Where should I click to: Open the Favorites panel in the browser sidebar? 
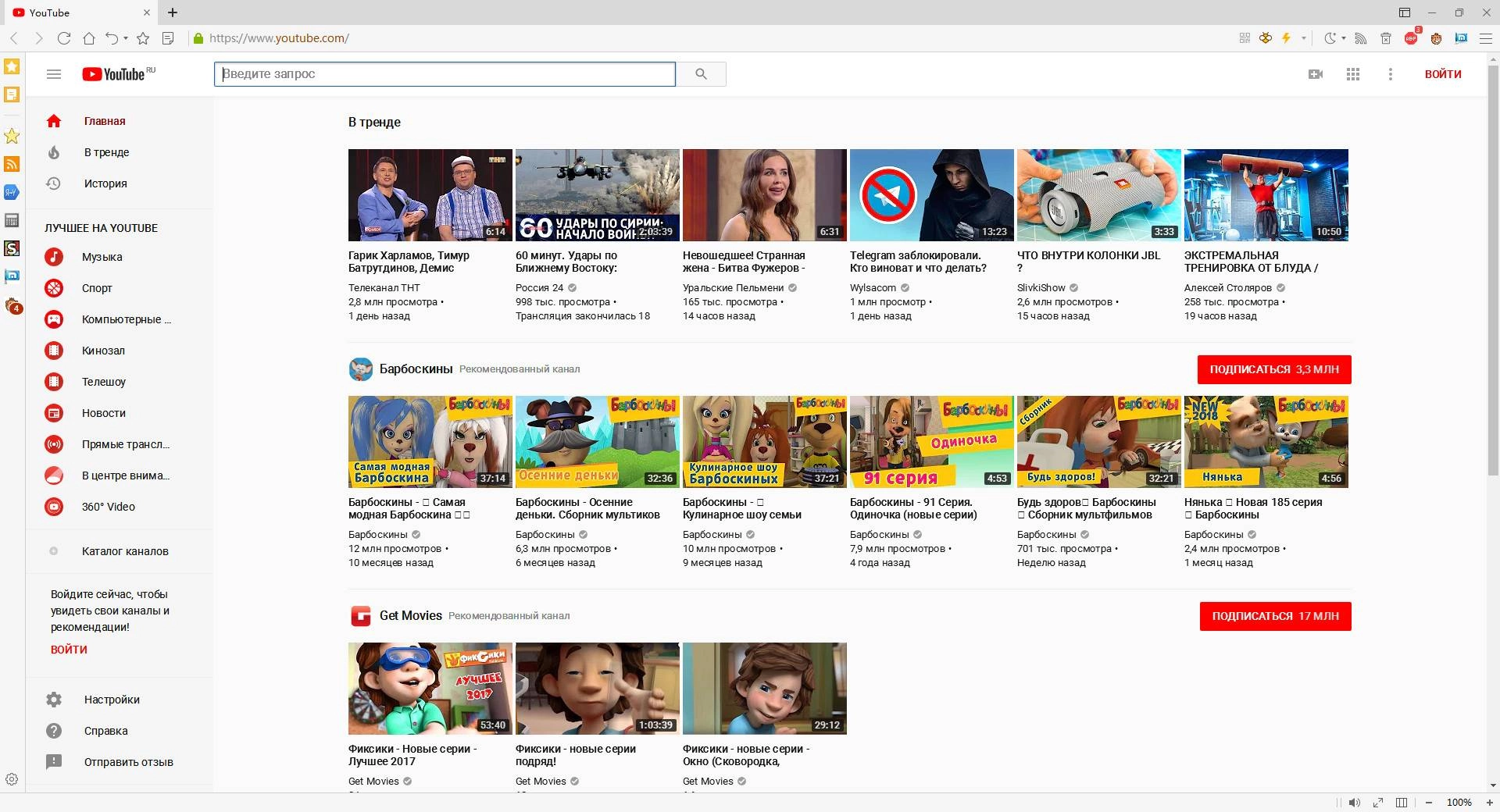(x=12, y=66)
